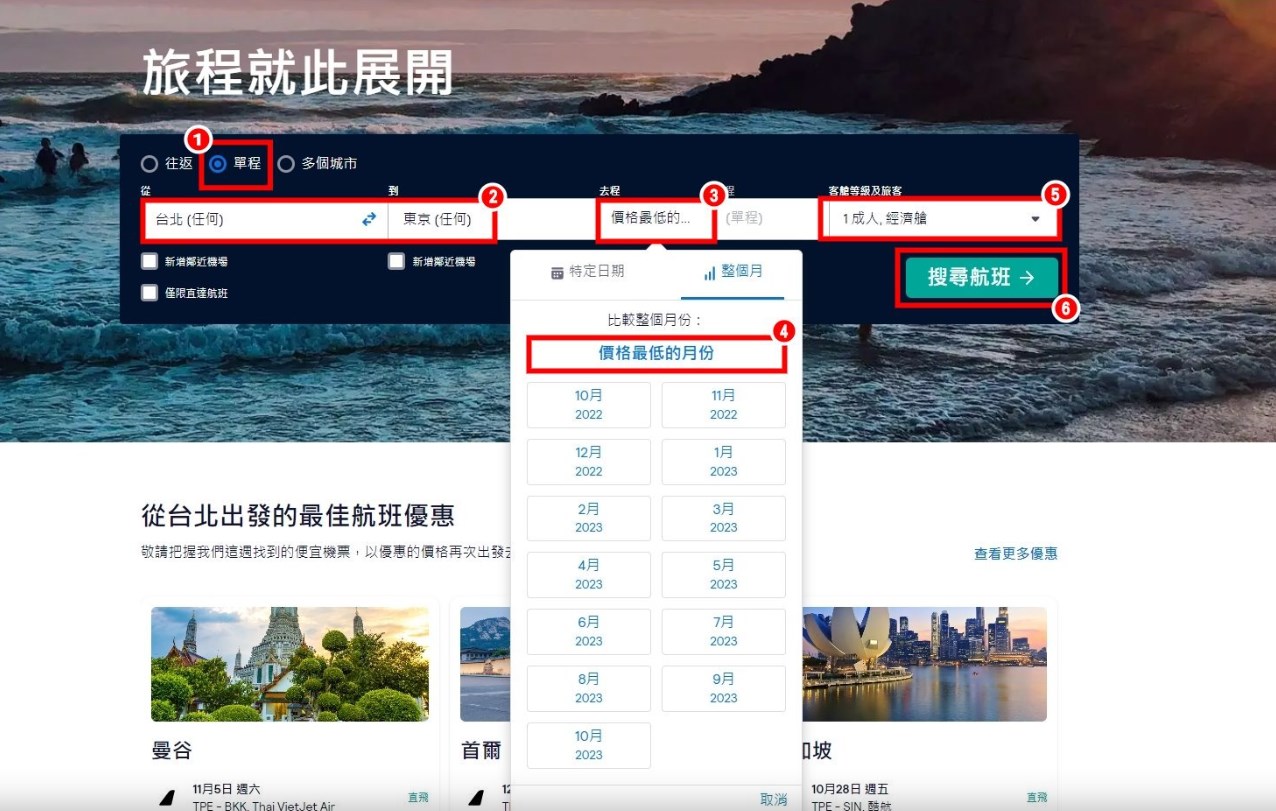Screen dimensions: 1276x811
Task: Enable 新增鄰近機場 checkbox under origin field
Action: (150, 261)
